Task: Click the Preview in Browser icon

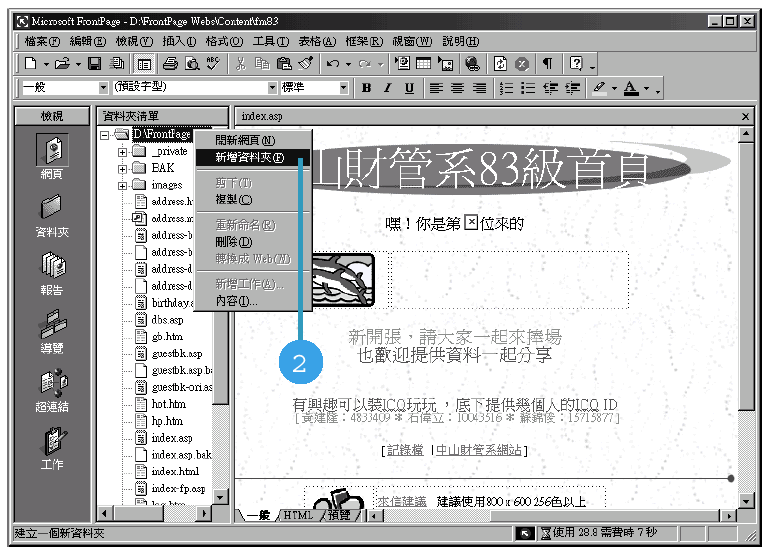Action: (x=192, y=63)
